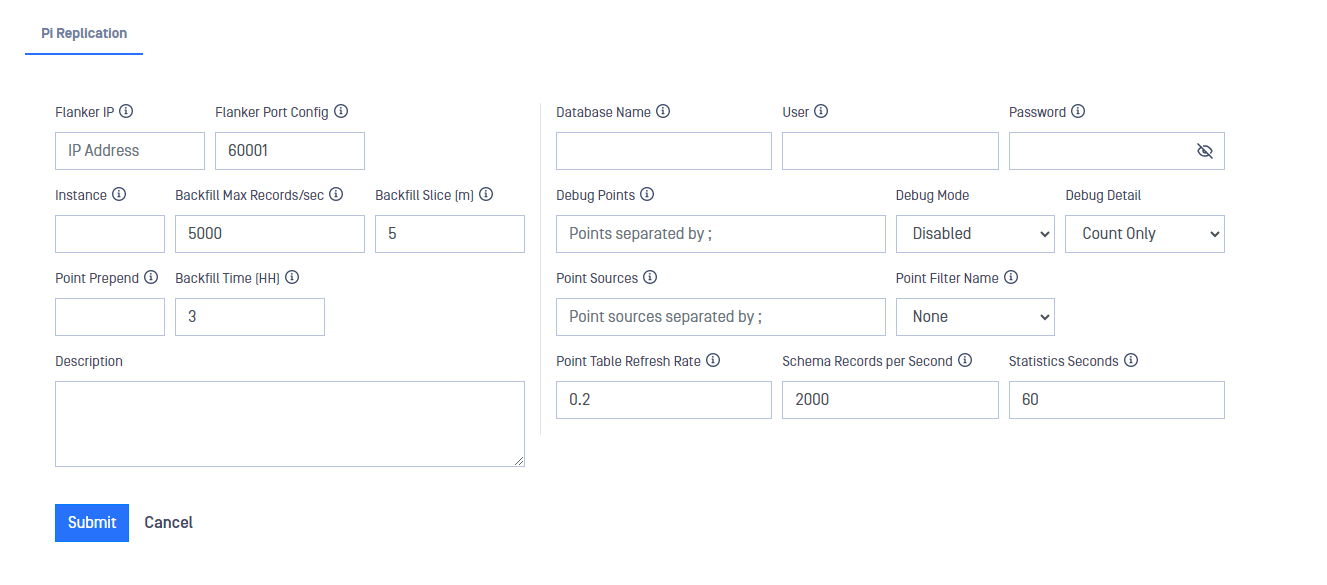Click the info icon beside Backfill Time (HH)
1327x585 pixels.
[293, 278]
